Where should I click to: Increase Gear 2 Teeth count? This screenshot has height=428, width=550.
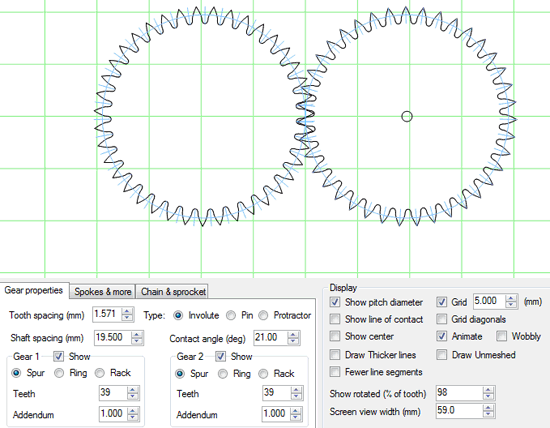[296, 389]
